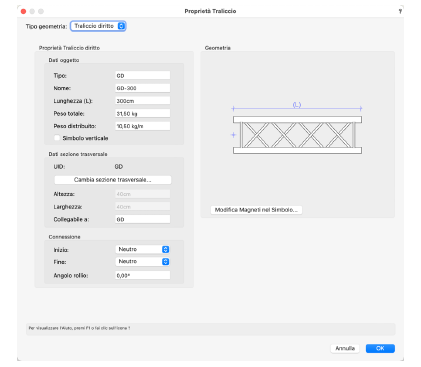The image size is (421, 367).
Task: Click the Proprietà Traliccio diritto heading
Action: click(x=69, y=48)
